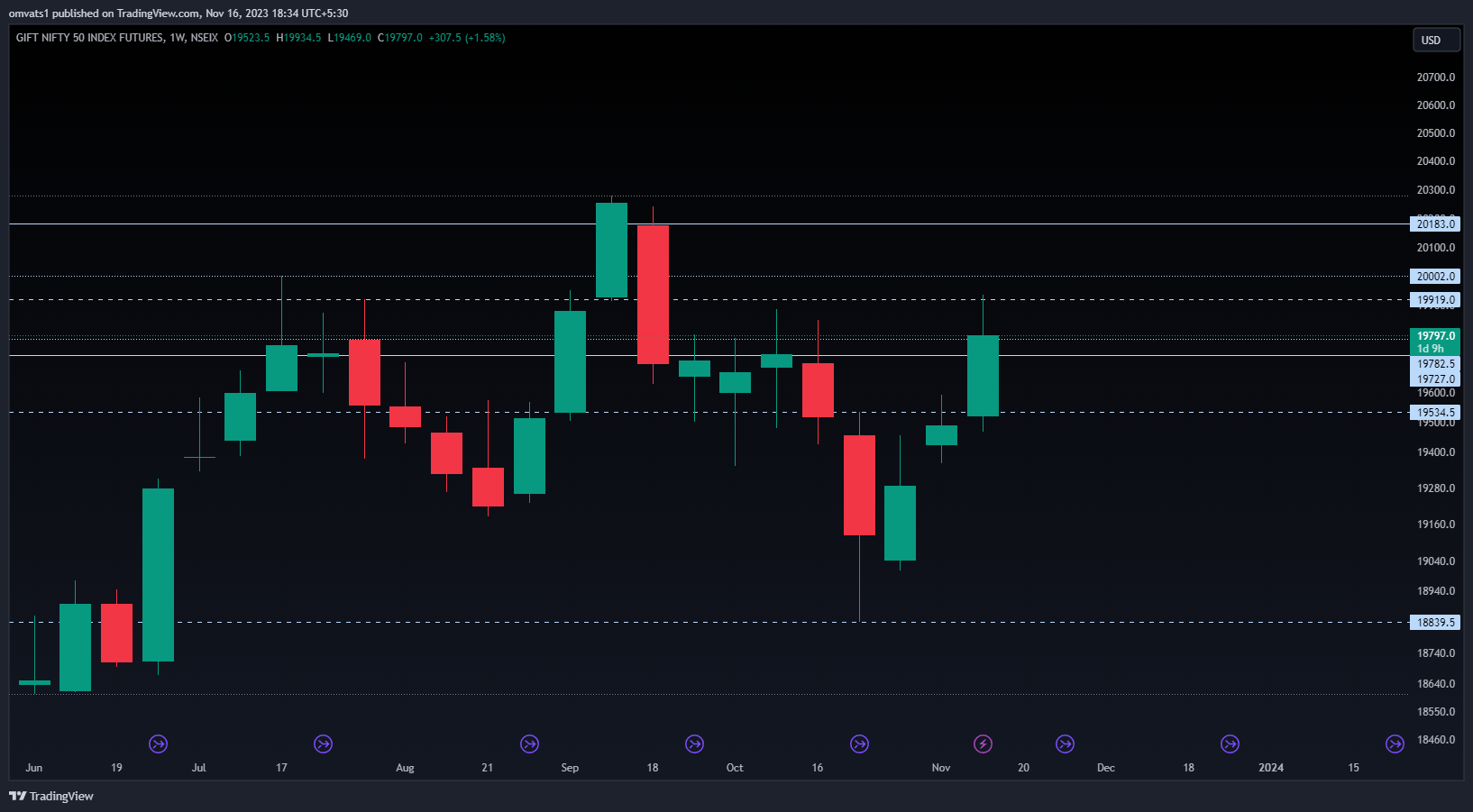The height and width of the screenshot is (812, 1473).
Task: Click the futures rollover icon between 19 and Jul
Action: click(x=158, y=744)
